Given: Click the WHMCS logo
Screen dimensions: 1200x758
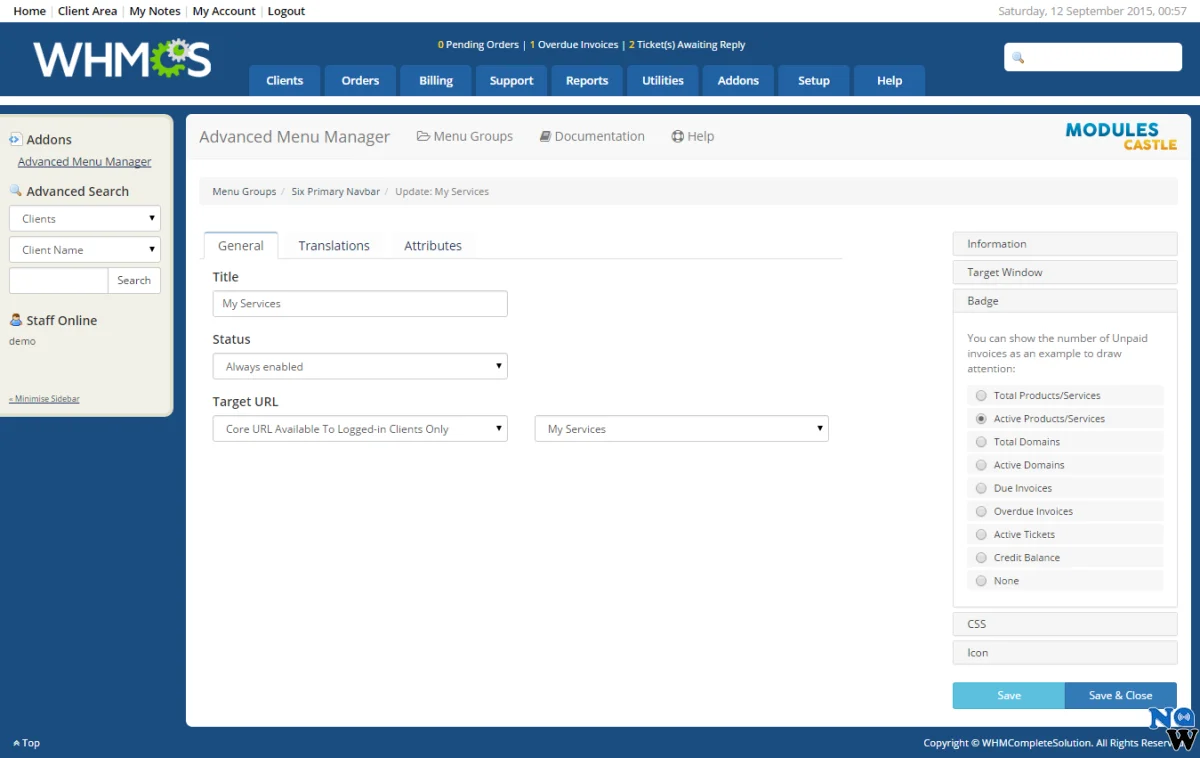Looking at the screenshot, I should pyautogui.click(x=122, y=59).
